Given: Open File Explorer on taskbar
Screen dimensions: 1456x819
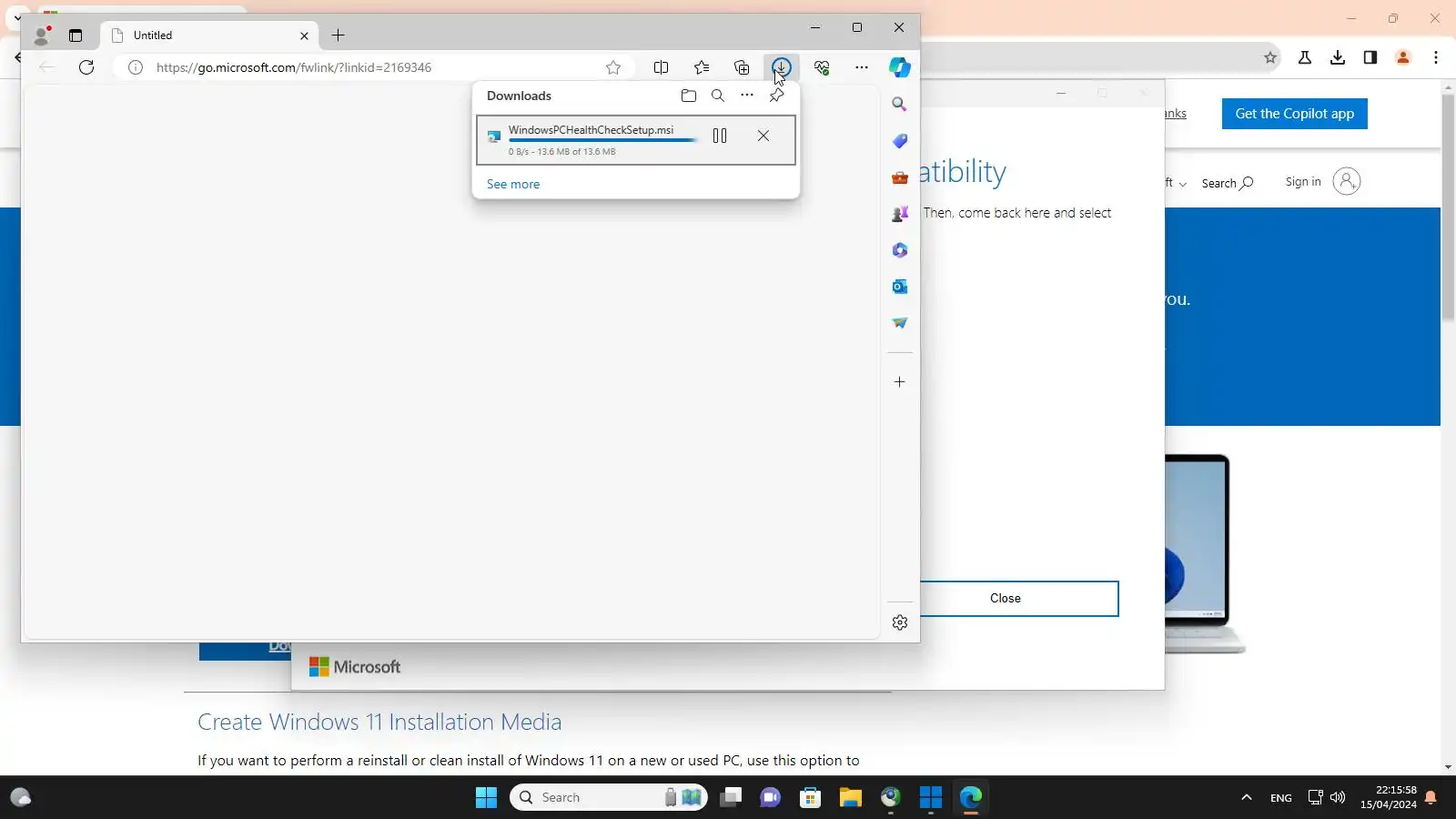Looking at the screenshot, I should click(x=851, y=797).
